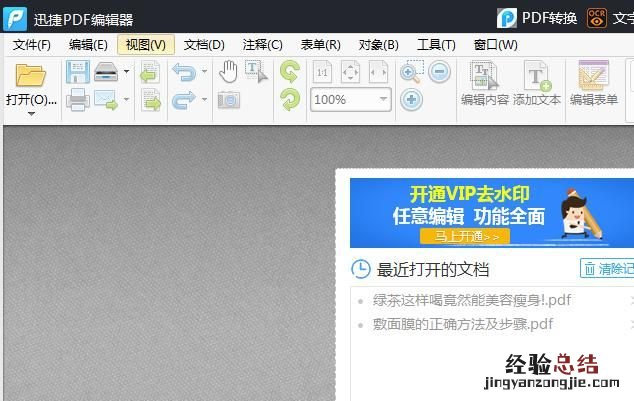Open the 表单(R) menu
The image size is (634, 401).
click(321, 44)
